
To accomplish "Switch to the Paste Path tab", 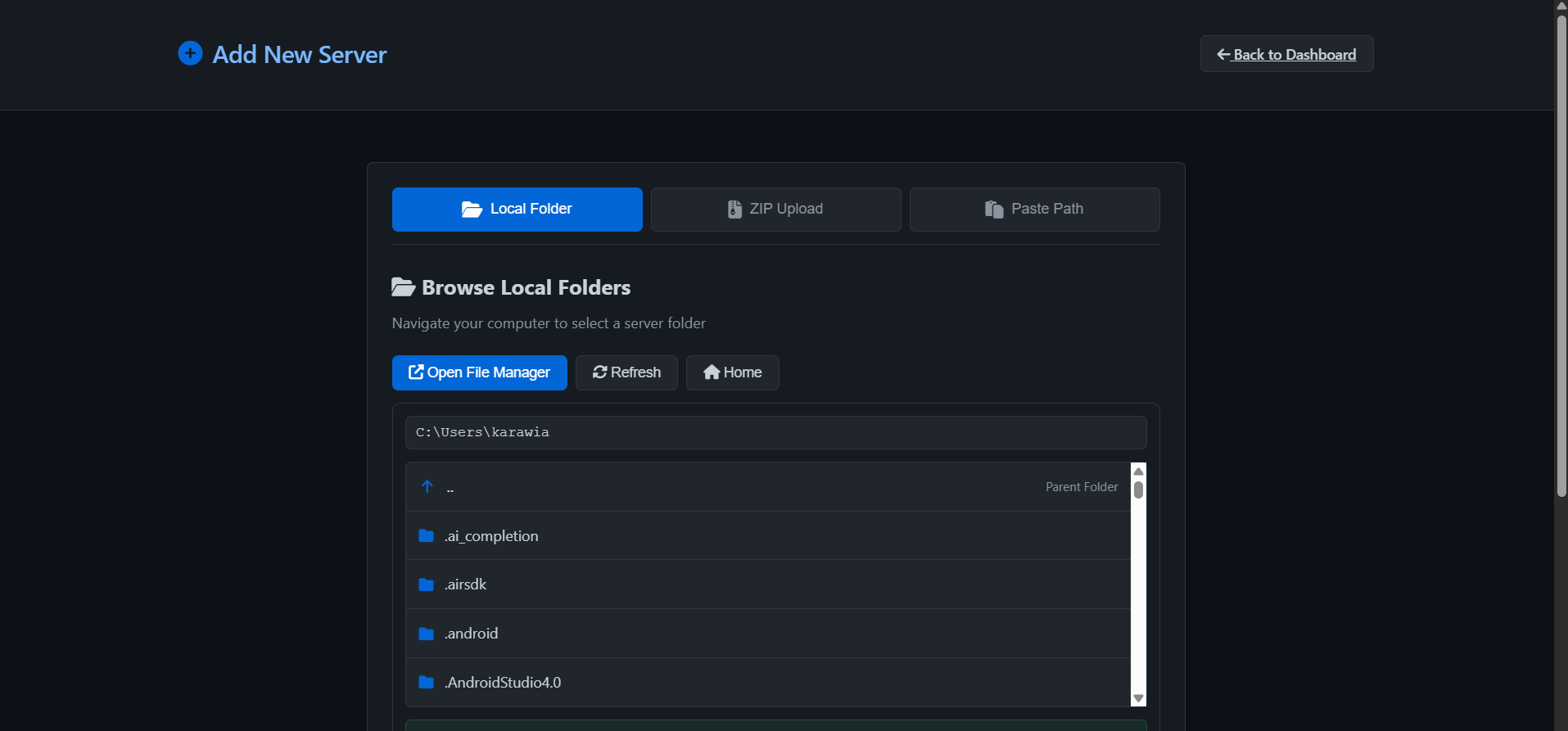I will click(1034, 210).
